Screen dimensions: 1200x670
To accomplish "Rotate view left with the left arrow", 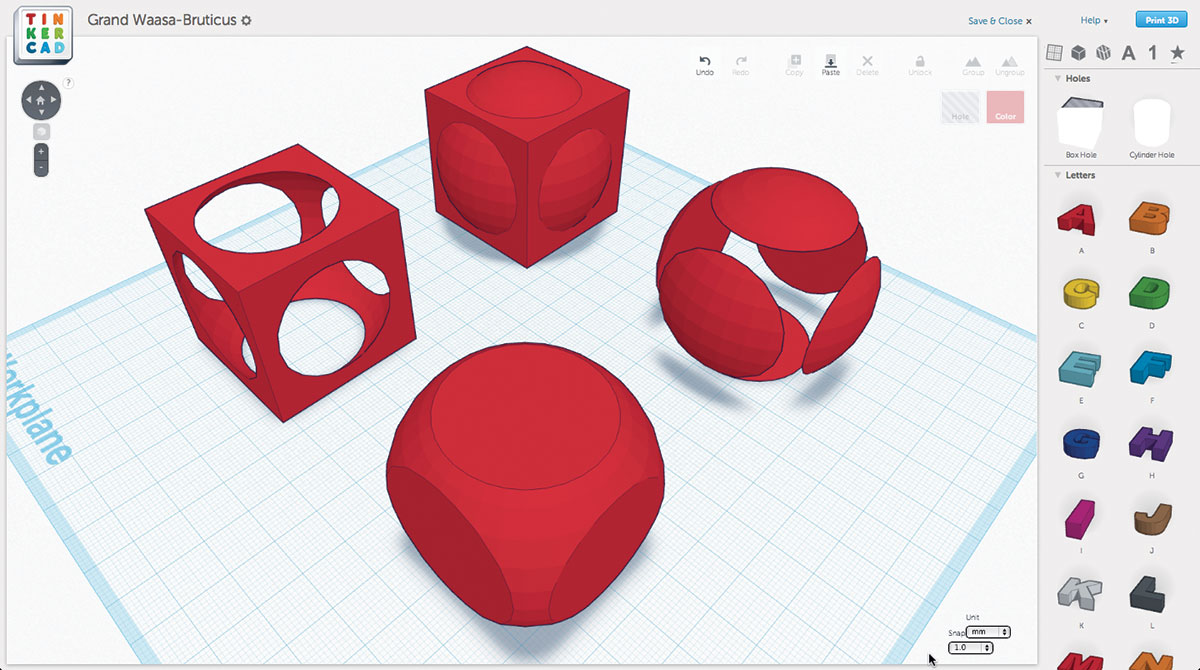I will coord(27,100).
